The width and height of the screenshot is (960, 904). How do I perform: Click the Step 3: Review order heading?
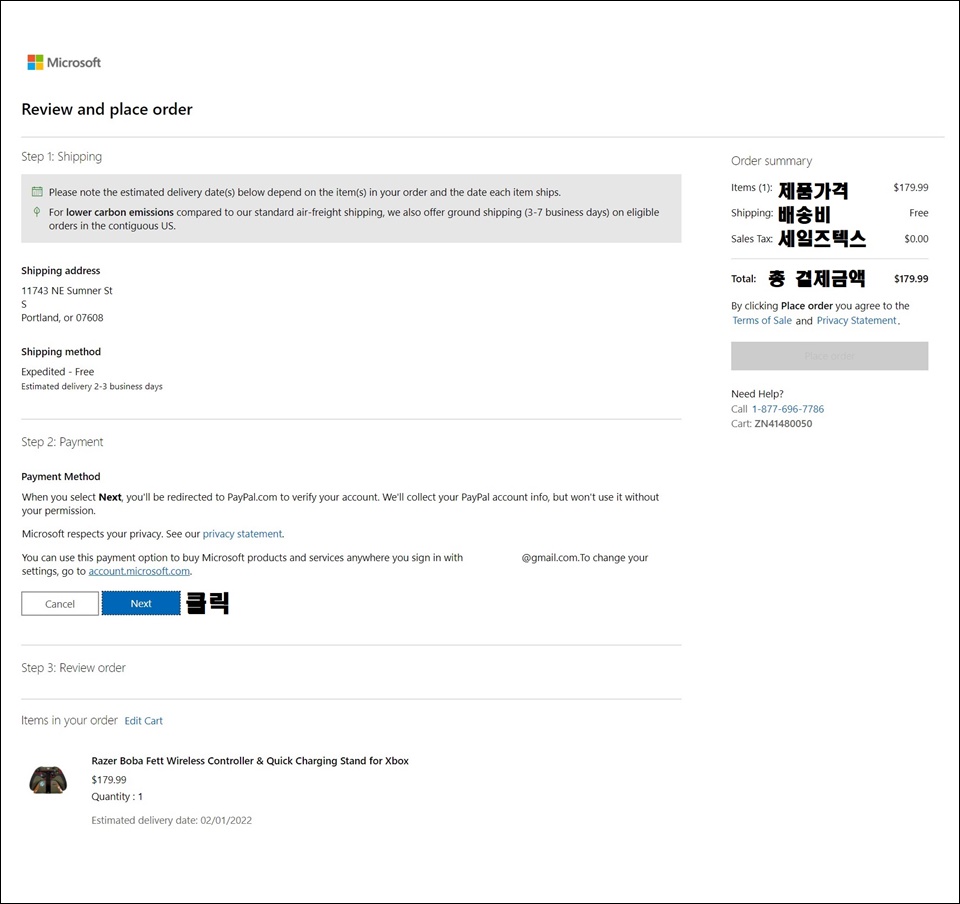[73, 668]
